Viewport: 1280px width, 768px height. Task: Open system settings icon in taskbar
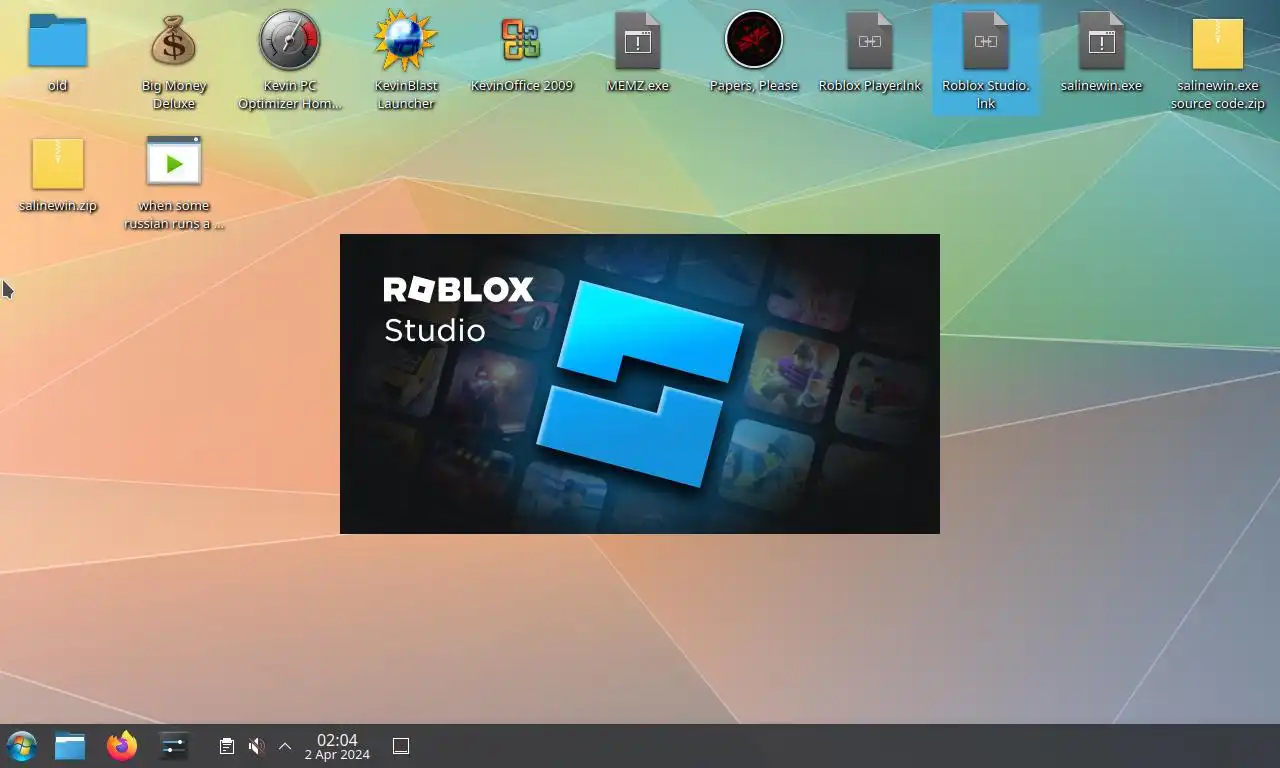pyautogui.click(x=174, y=746)
